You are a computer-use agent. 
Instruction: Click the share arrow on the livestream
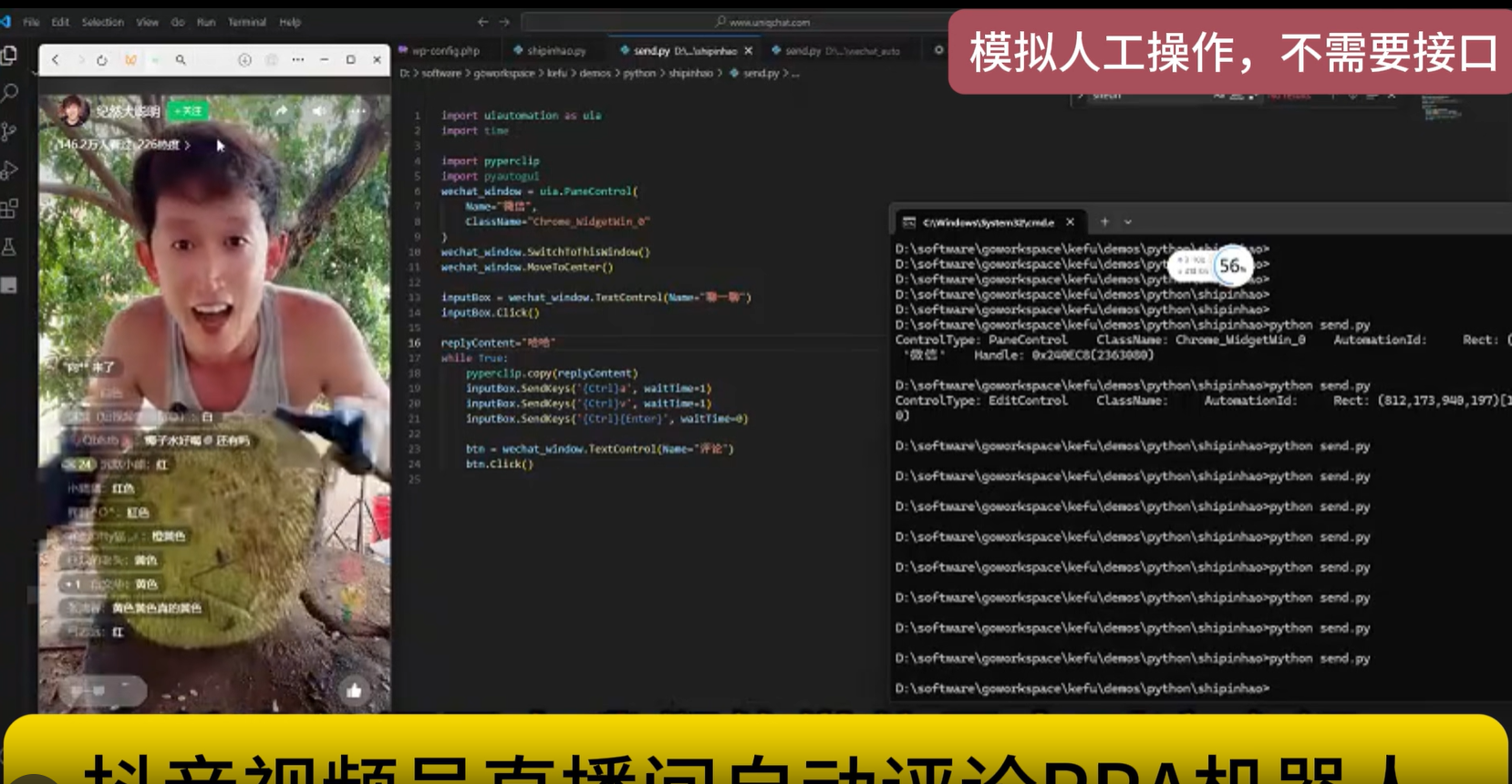282,111
